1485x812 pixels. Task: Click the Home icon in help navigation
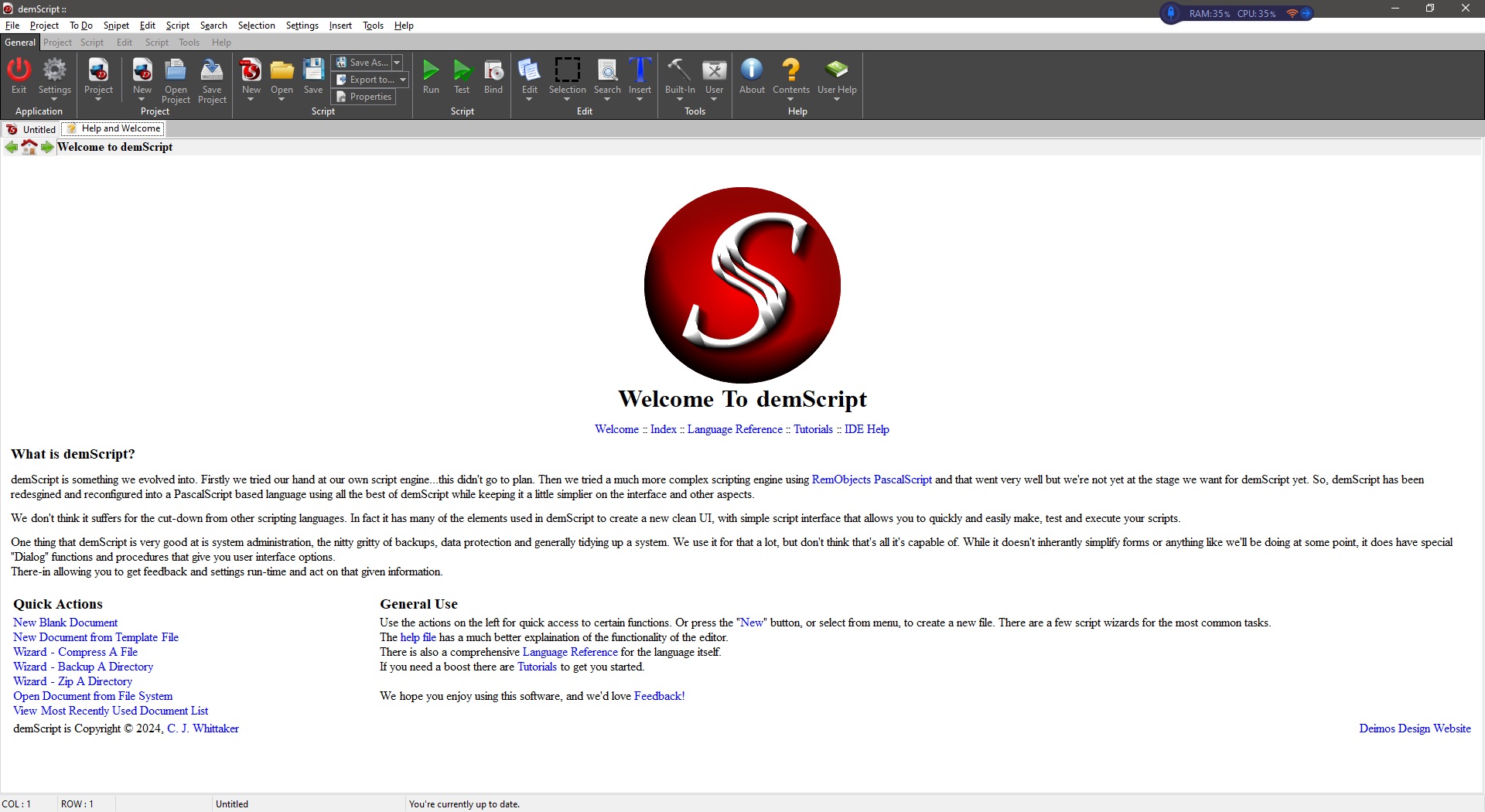click(29, 147)
